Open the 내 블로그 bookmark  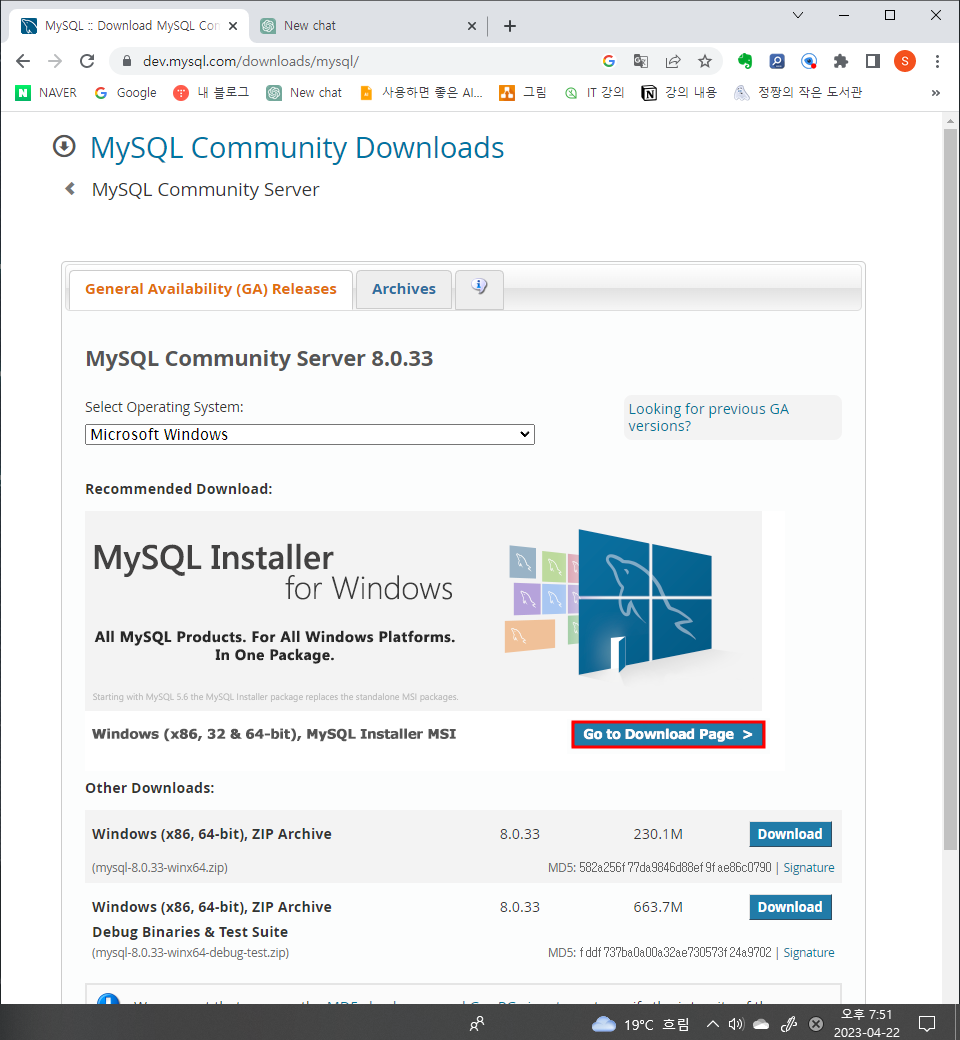(211, 93)
